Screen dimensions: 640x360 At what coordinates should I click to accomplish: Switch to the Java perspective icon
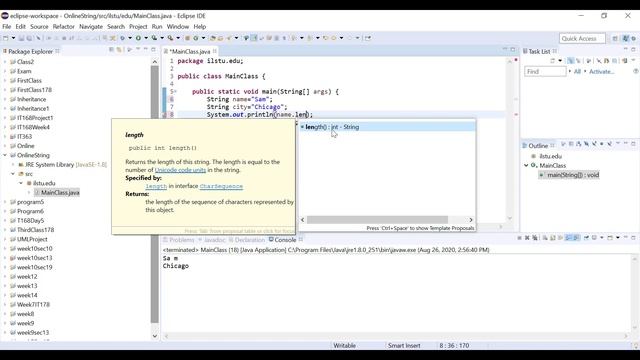[626, 38]
